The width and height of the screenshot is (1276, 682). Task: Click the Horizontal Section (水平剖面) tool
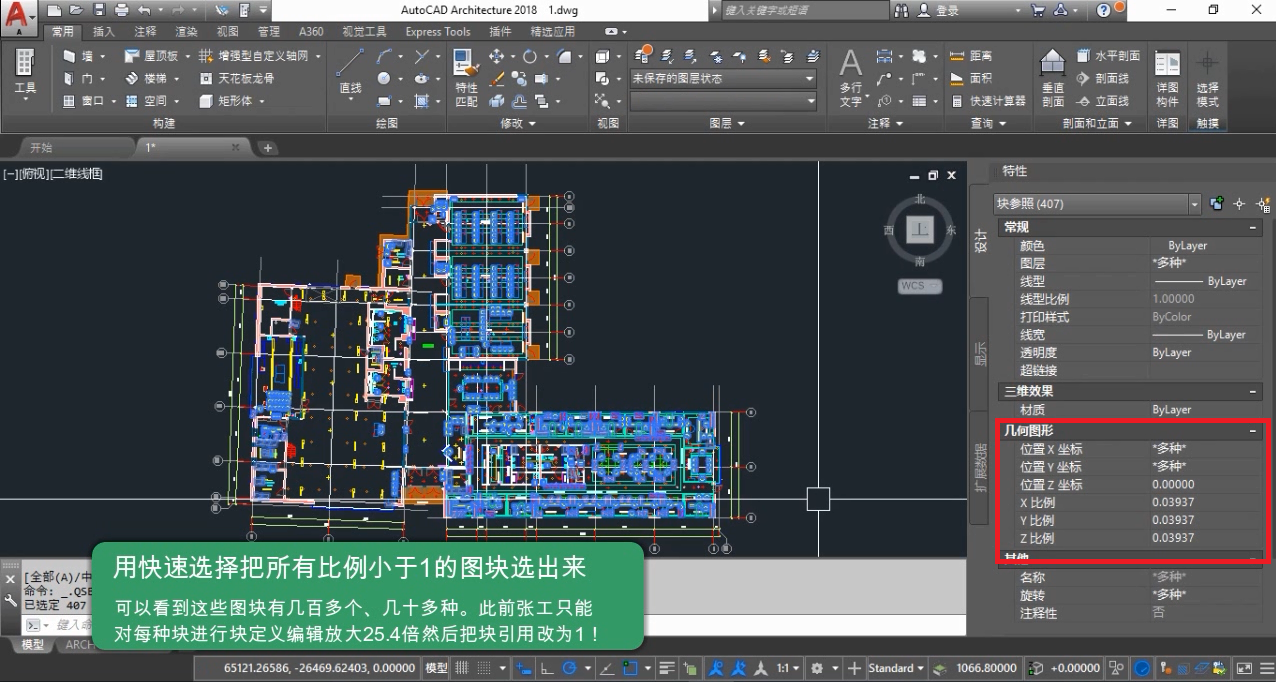[1109, 56]
